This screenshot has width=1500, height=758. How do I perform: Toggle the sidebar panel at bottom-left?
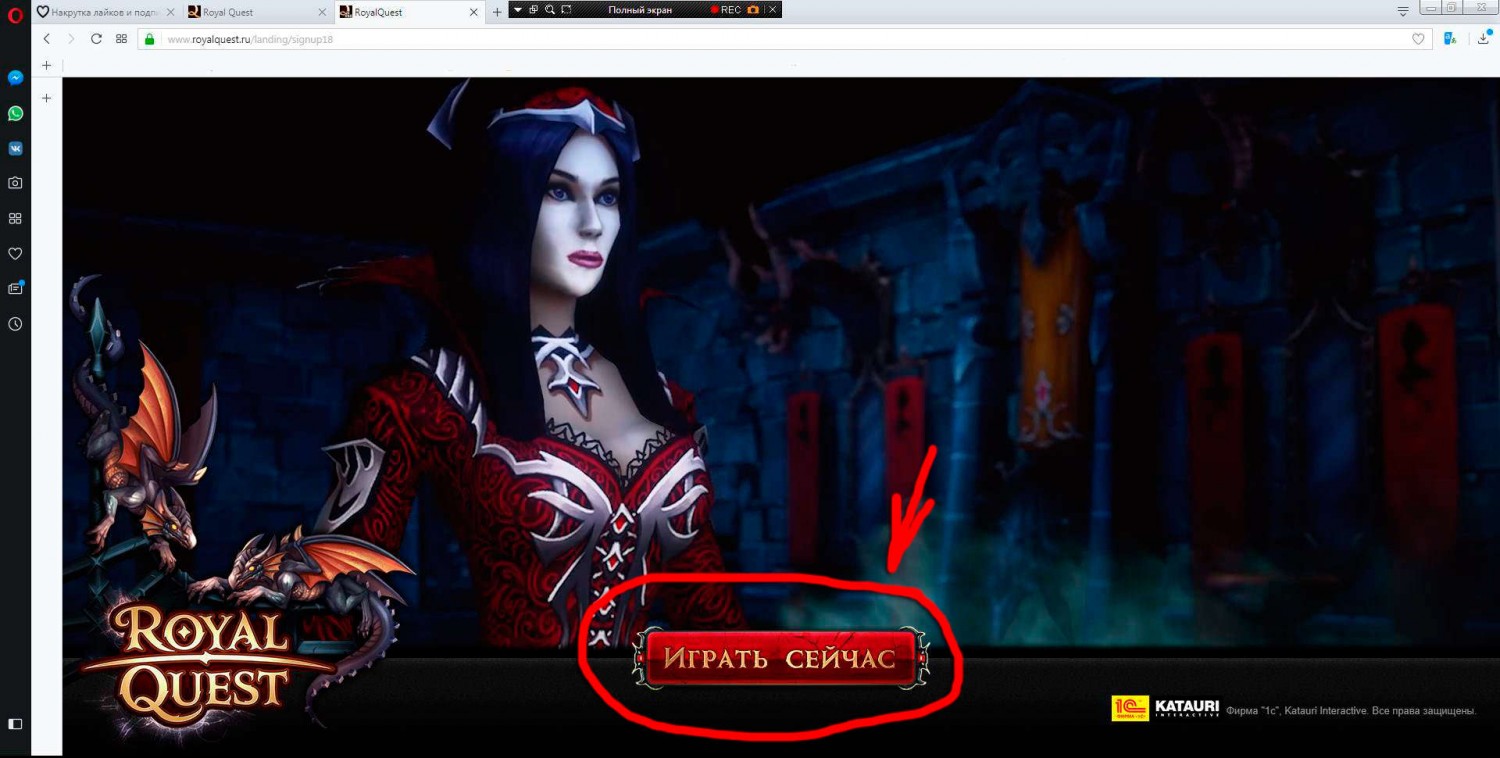point(15,724)
